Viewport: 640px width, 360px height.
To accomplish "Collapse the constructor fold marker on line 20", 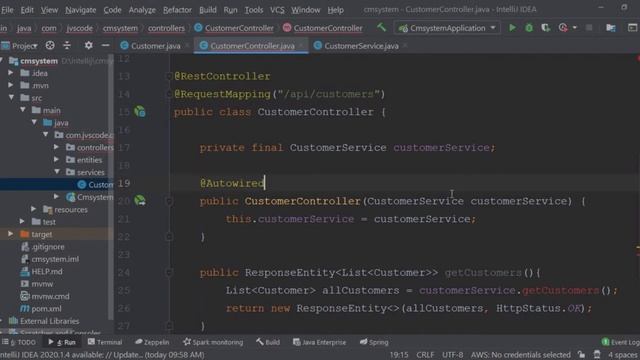I will click(169, 201).
